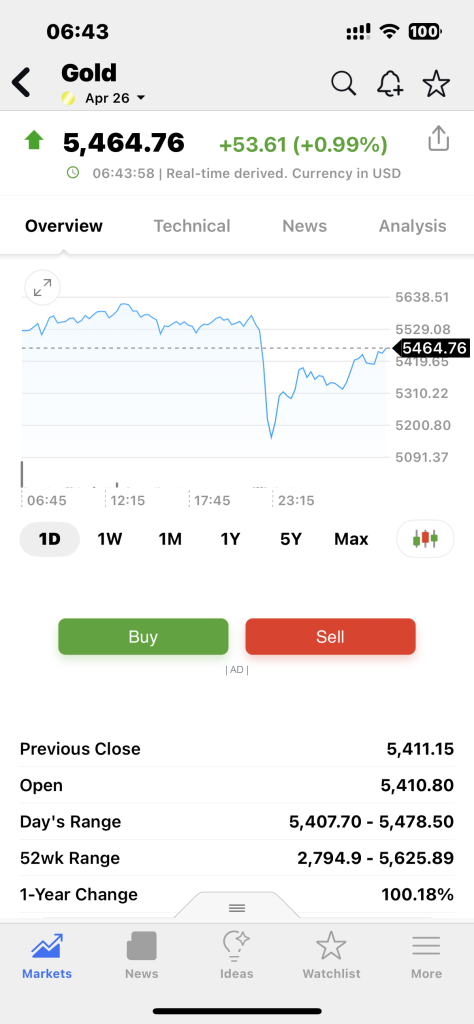Tap the 5464.76 current price chart marker

tap(430, 348)
